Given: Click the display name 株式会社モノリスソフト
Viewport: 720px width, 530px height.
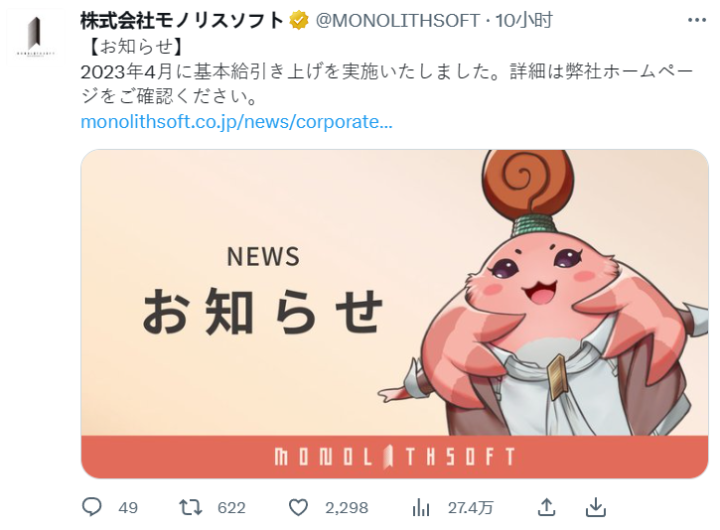Looking at the screenshot, I should click(182, 21).
